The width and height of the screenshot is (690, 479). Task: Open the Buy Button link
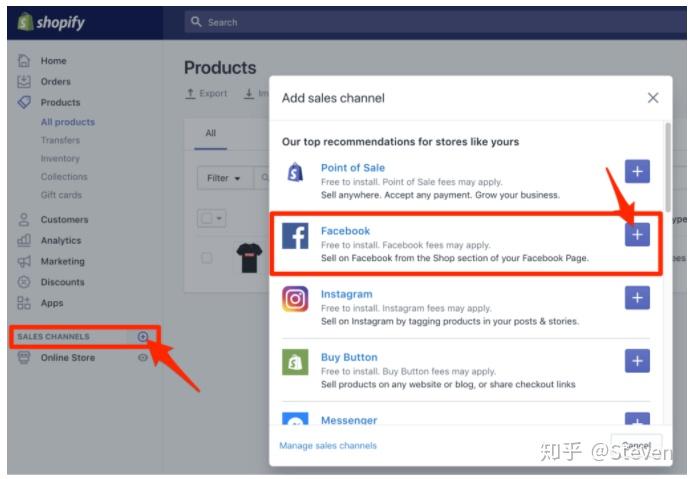(349, 357)
